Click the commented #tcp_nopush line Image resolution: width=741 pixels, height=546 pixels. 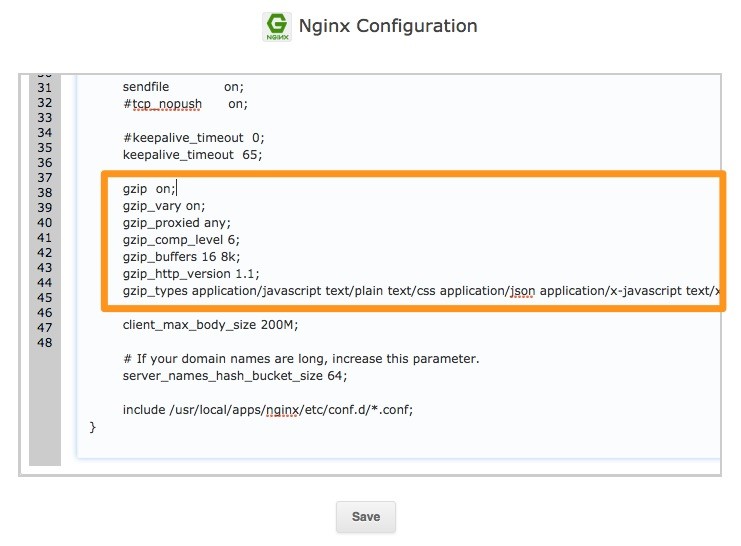point(185,103)
